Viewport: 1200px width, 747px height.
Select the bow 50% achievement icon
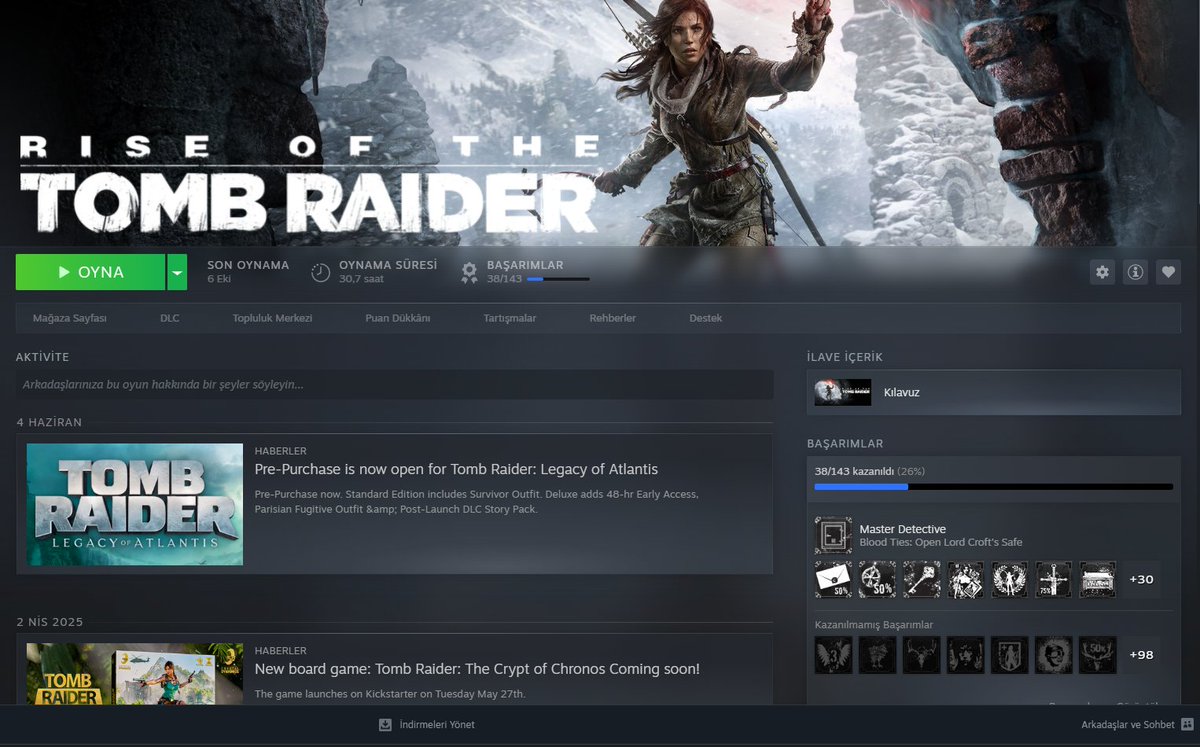pos(877,579)
